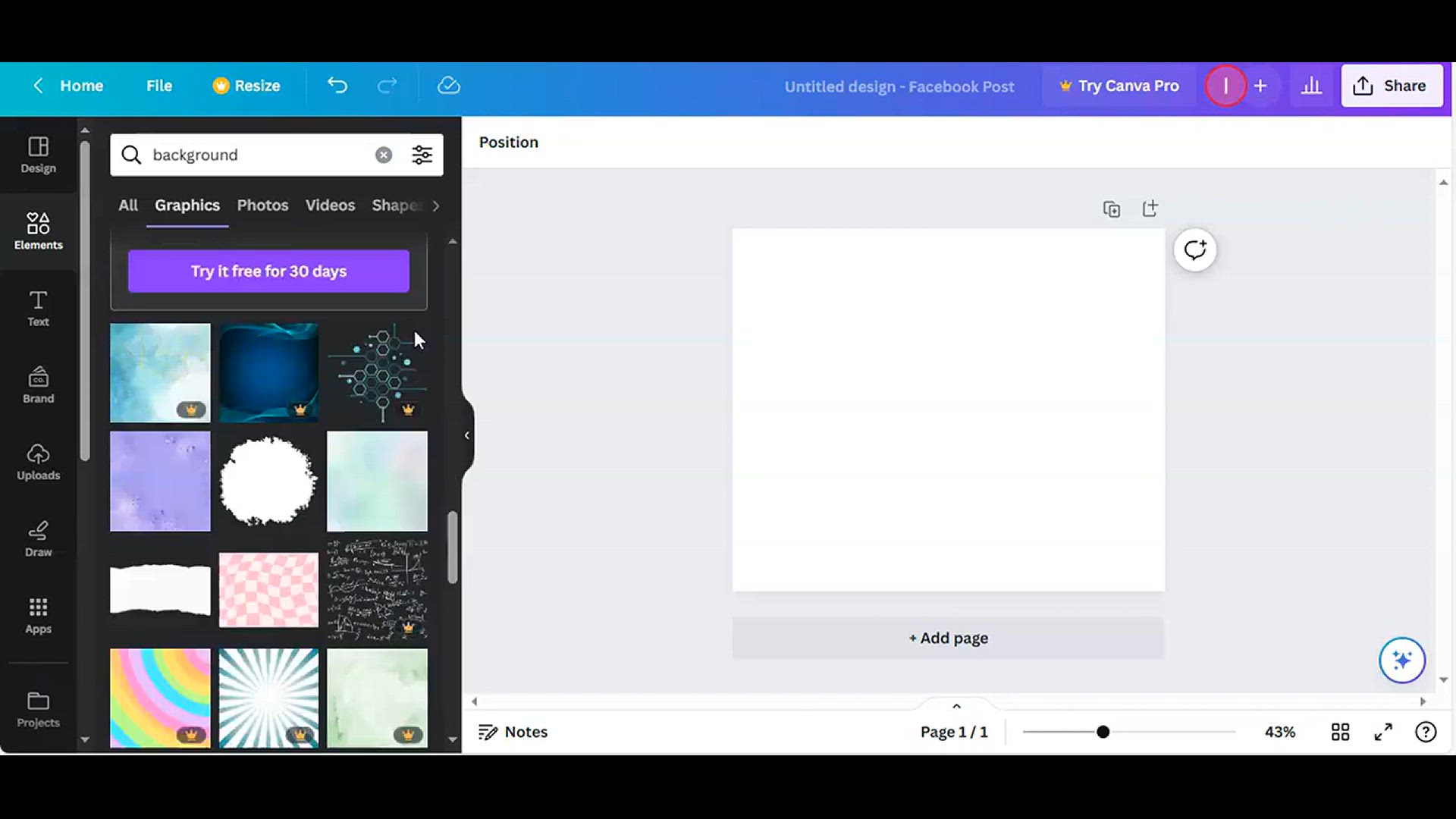
Task: Open the Magic assistant sparkle button
Action: (x=1402, y=660)
